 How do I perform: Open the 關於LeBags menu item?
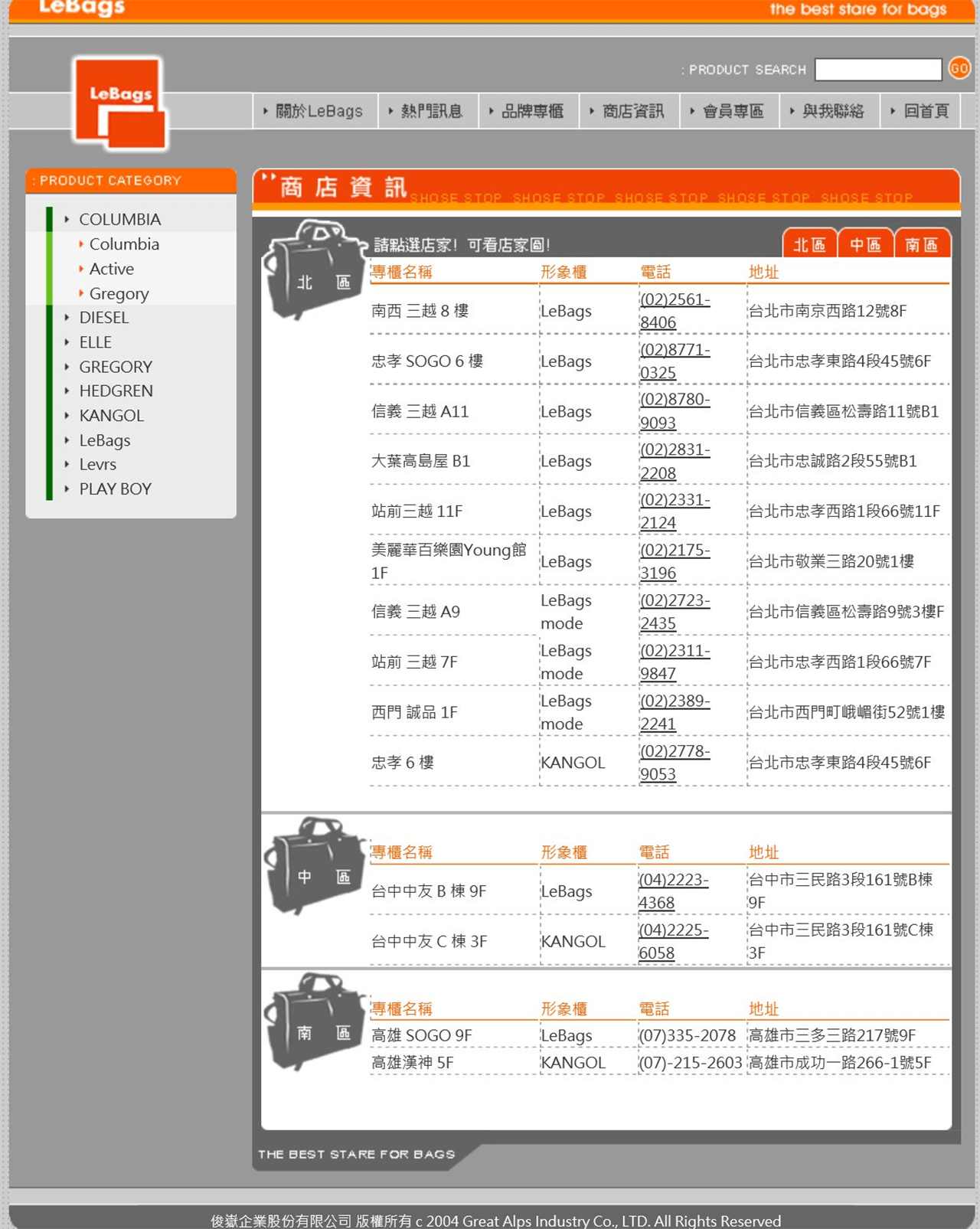(315, 111)
